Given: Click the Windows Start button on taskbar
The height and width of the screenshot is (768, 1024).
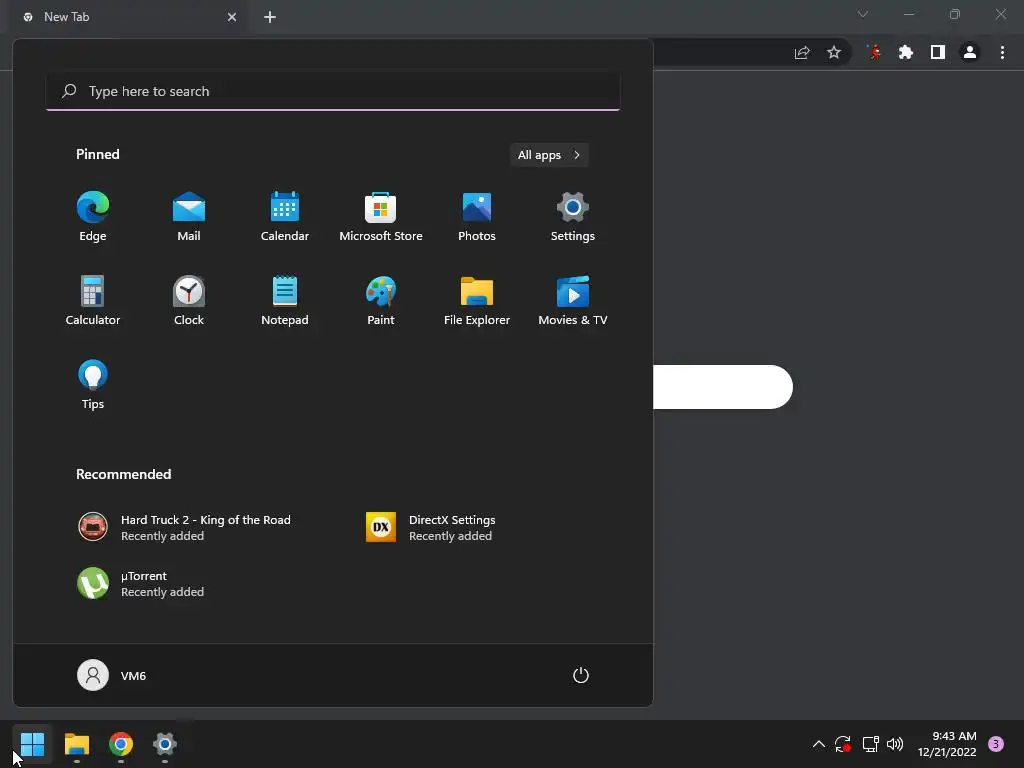Looking at the screenshot, I should pyautogui.click(x=32, y=744).
